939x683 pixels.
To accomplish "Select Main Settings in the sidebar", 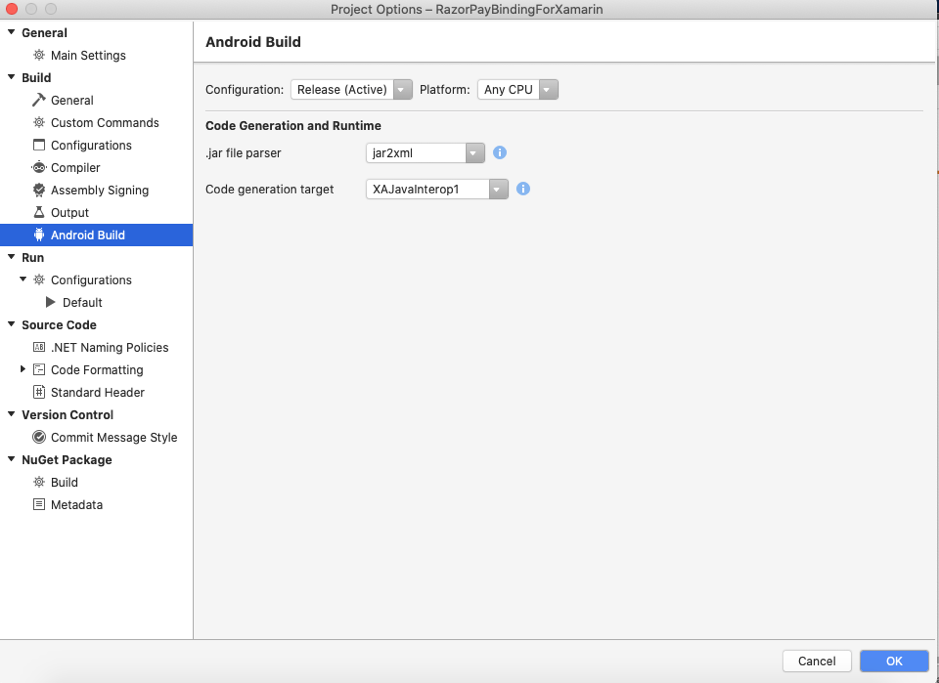I will [88, 55].
